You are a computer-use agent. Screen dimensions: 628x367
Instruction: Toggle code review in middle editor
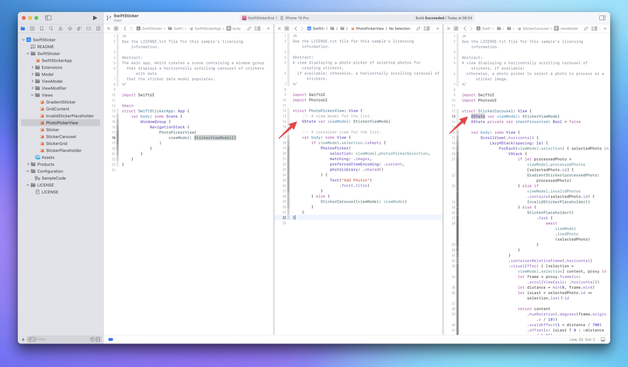tap(419, 28)
